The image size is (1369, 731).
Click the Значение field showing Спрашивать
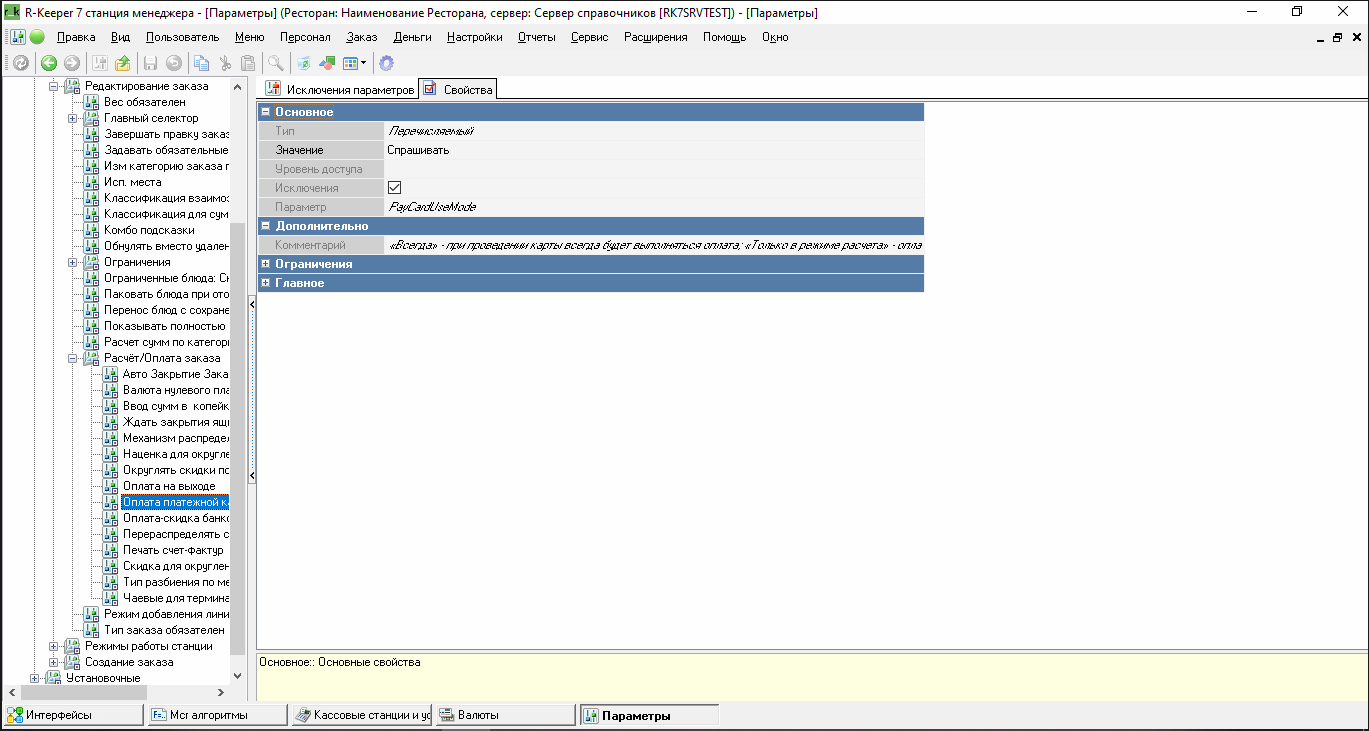[x=654, y=150]
